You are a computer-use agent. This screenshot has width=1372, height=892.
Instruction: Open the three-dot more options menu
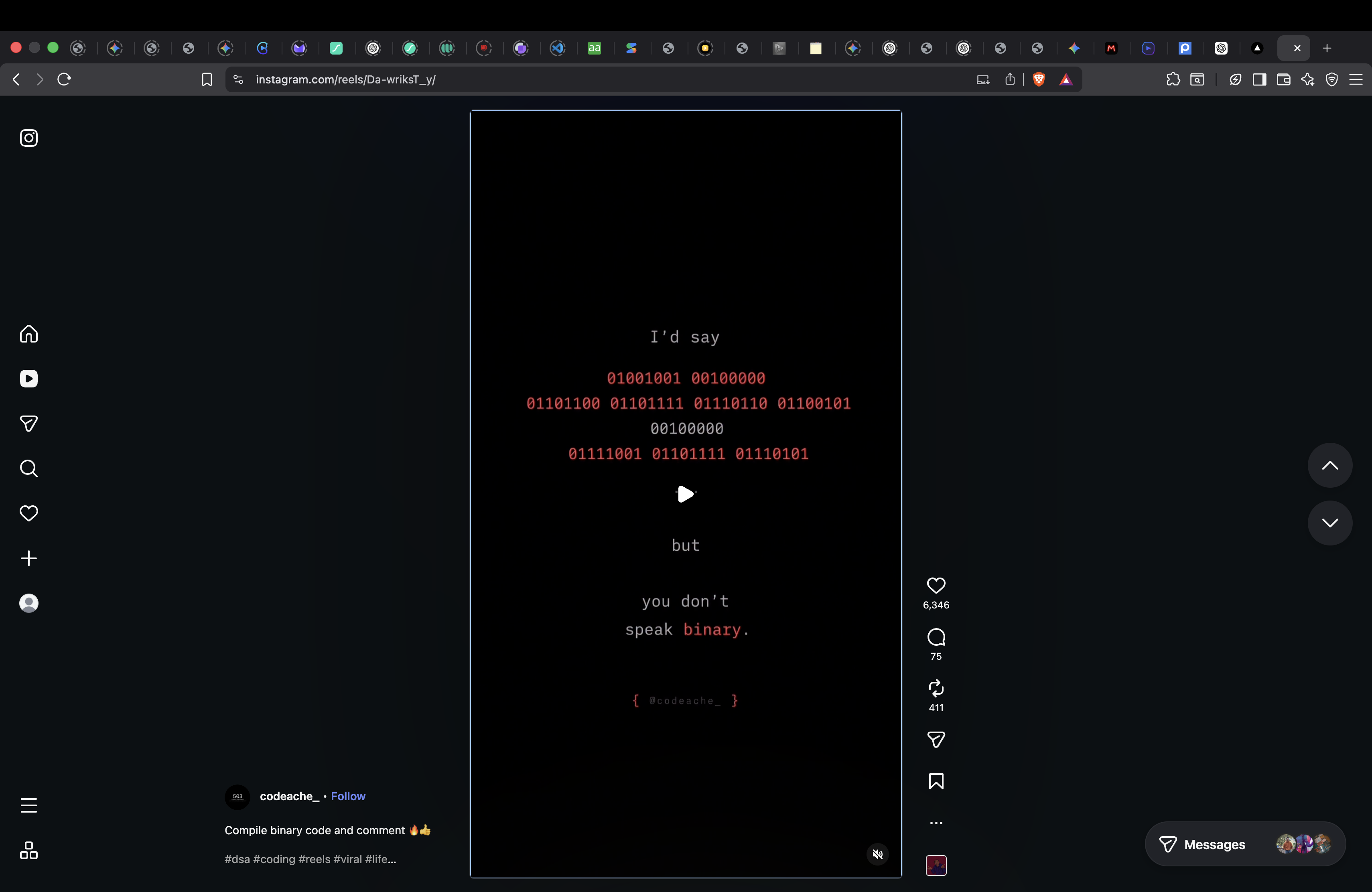point(936,823)
